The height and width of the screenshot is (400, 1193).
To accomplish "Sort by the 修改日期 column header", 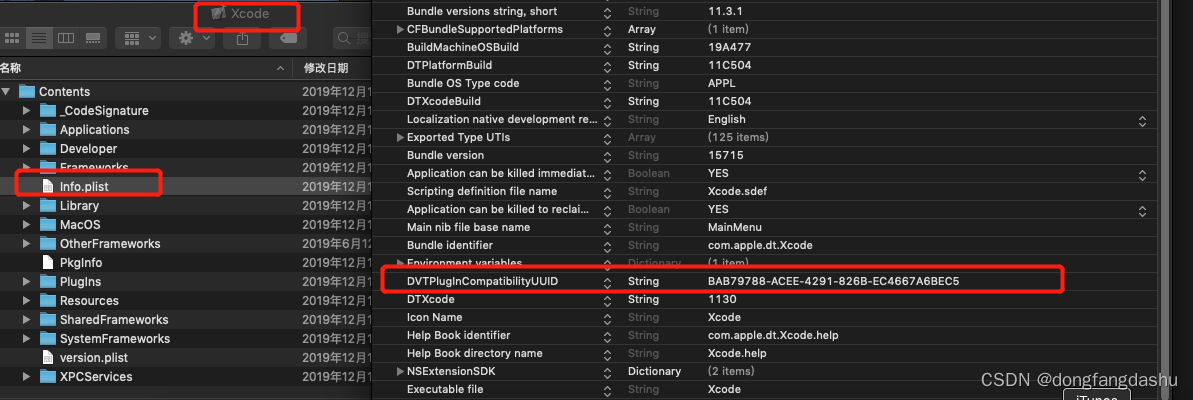I will [x=326, y=68].
